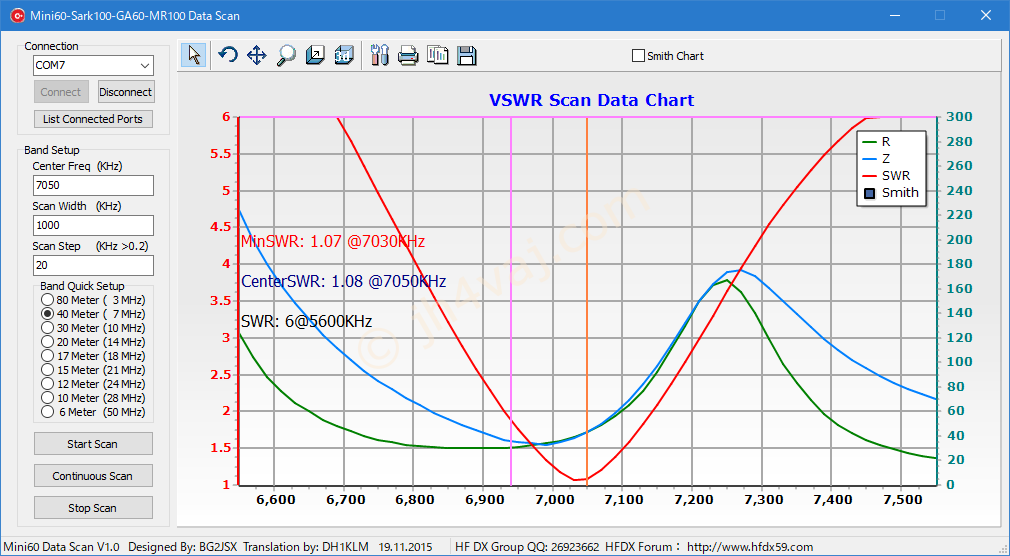Click the Mini60 Data Scan V1.0 status text
Screen dimensions: 1010x556
[x=62, y=547]
